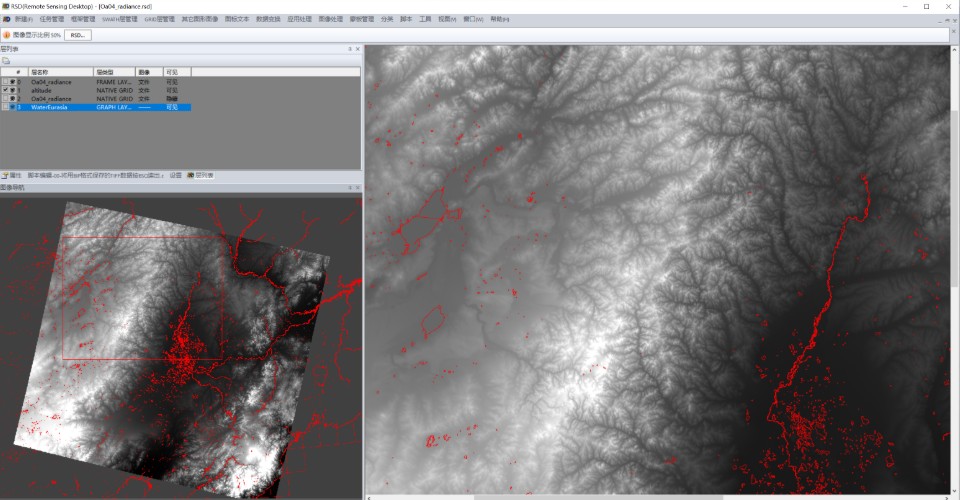Image resolution: width=960 pixels, height=500 pixels.
Task: Click layer icon of row 0 Oa04_radiance
Action: coord(13,81)
